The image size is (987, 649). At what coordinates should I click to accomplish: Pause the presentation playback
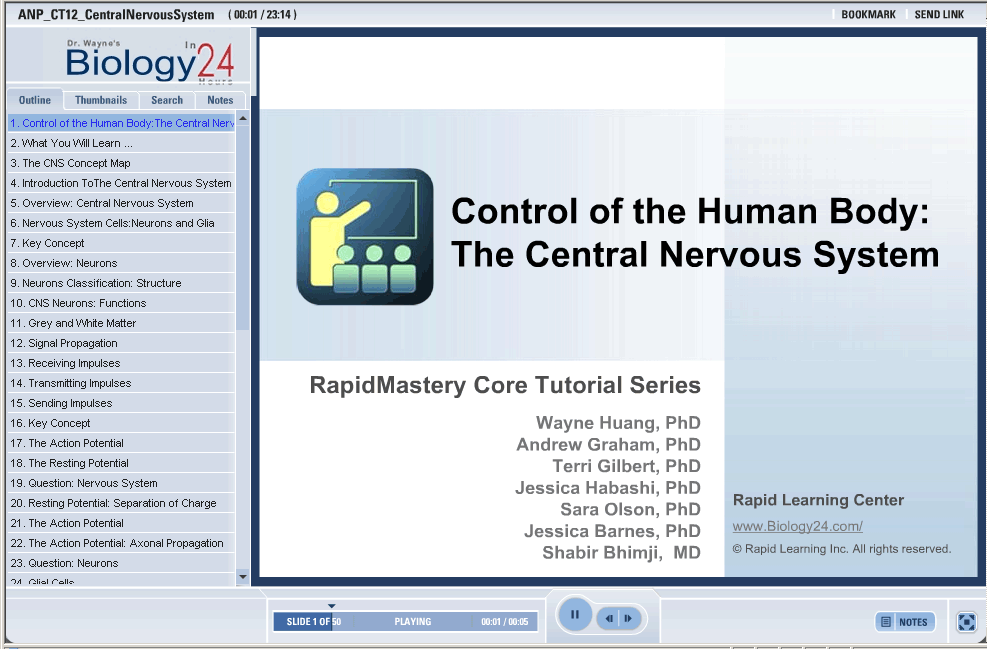(x=574, y=615)
